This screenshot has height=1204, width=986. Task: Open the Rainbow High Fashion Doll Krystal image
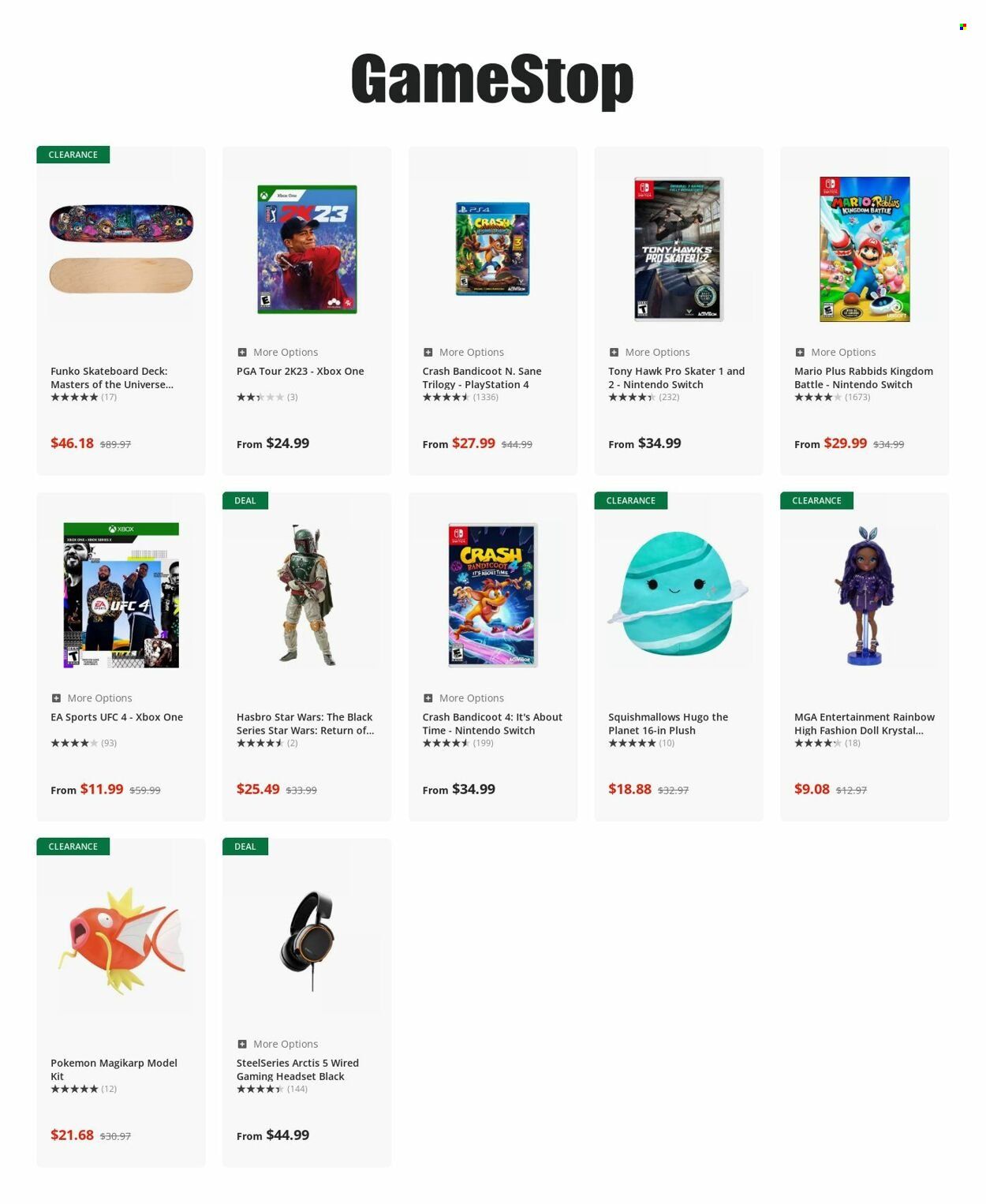click(x=865, y=595)
